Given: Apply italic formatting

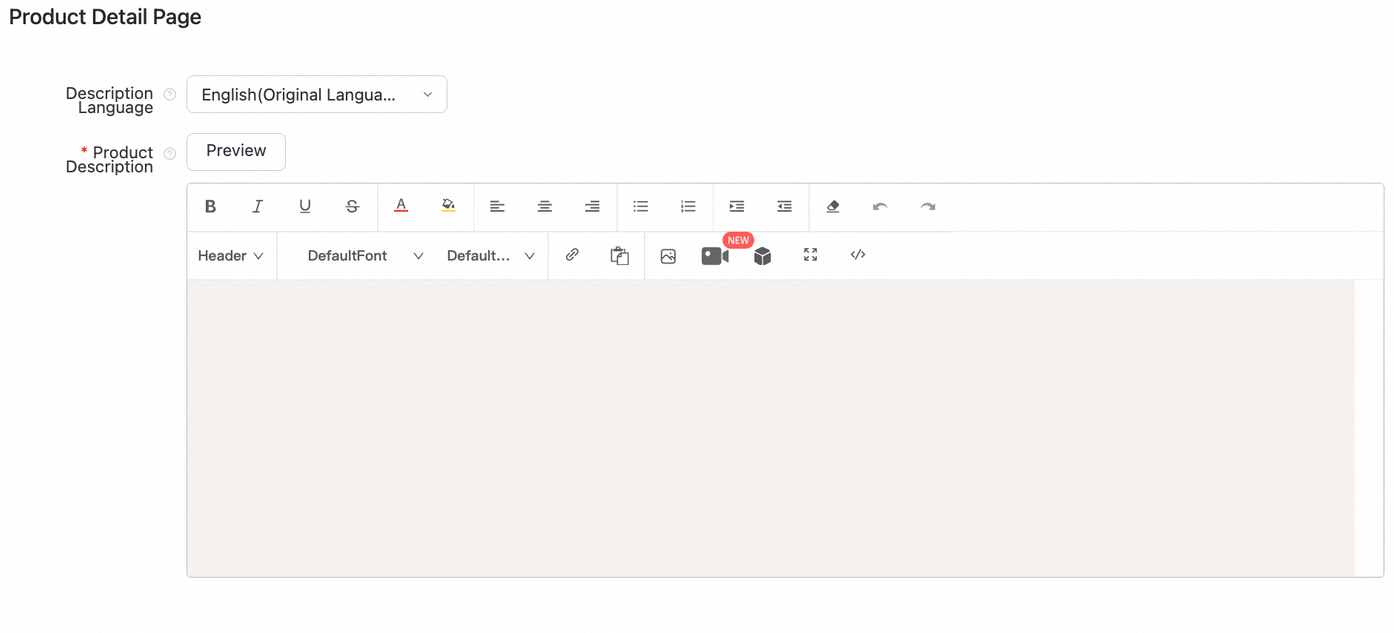Looking at the screenshot, I should [x=257, y=207].
